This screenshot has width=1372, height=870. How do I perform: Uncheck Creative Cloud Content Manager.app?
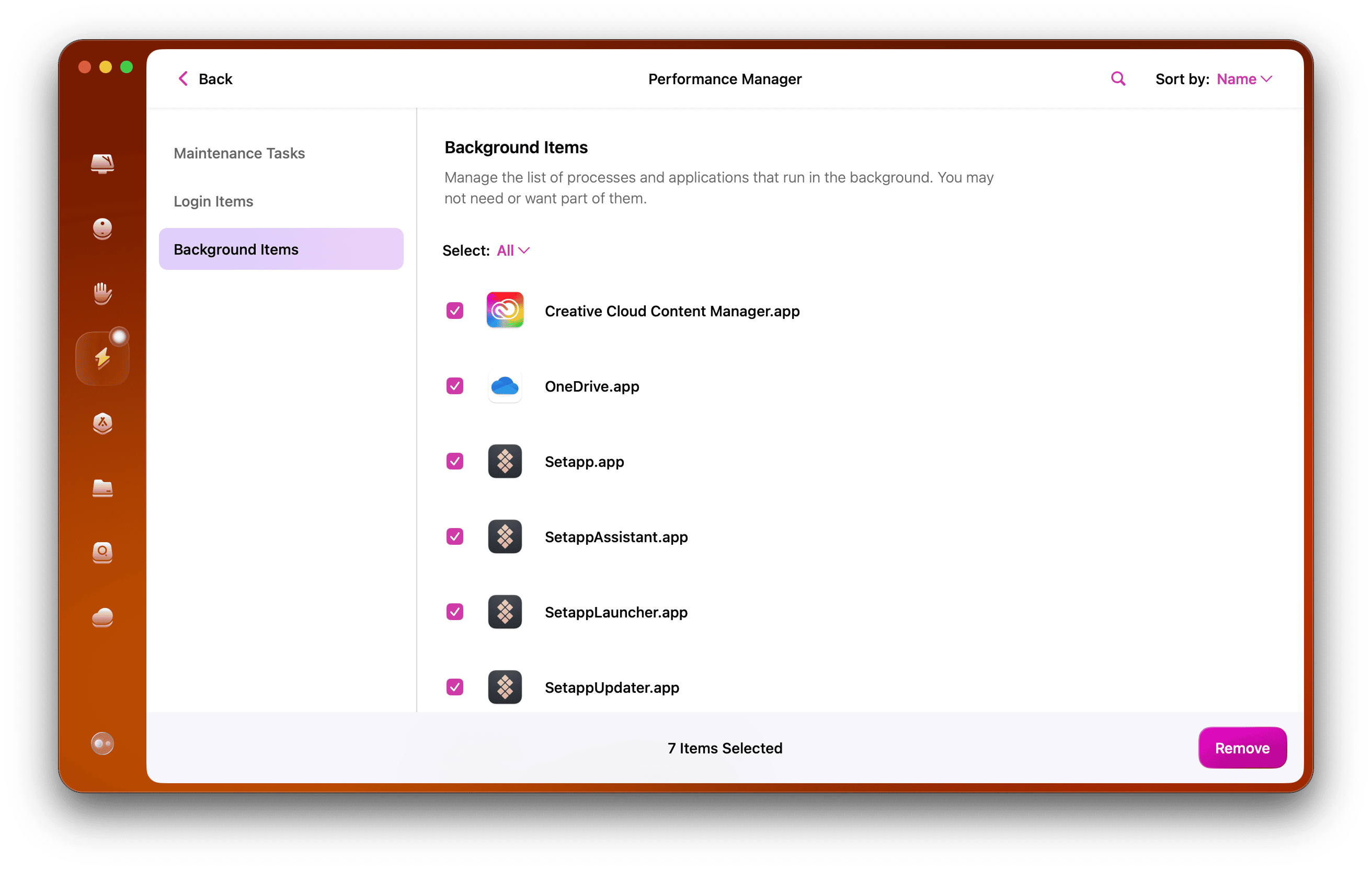454,311
